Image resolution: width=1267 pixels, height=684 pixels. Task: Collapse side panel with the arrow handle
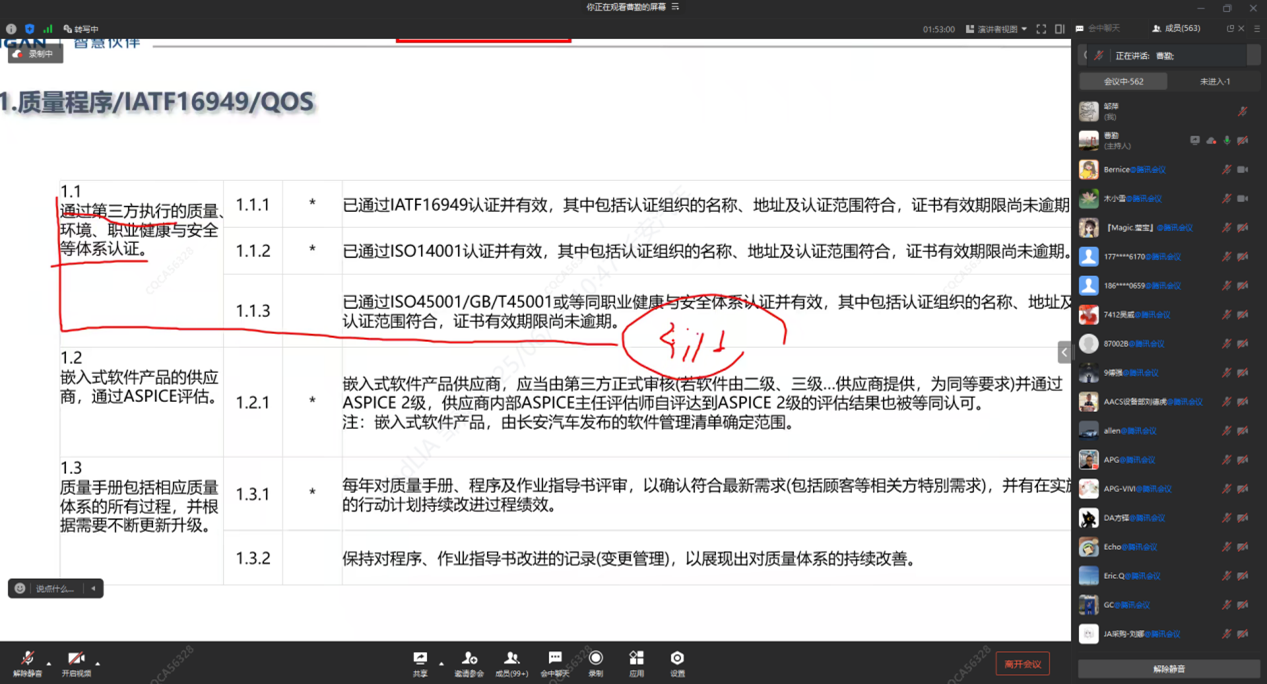point(1064,352)
